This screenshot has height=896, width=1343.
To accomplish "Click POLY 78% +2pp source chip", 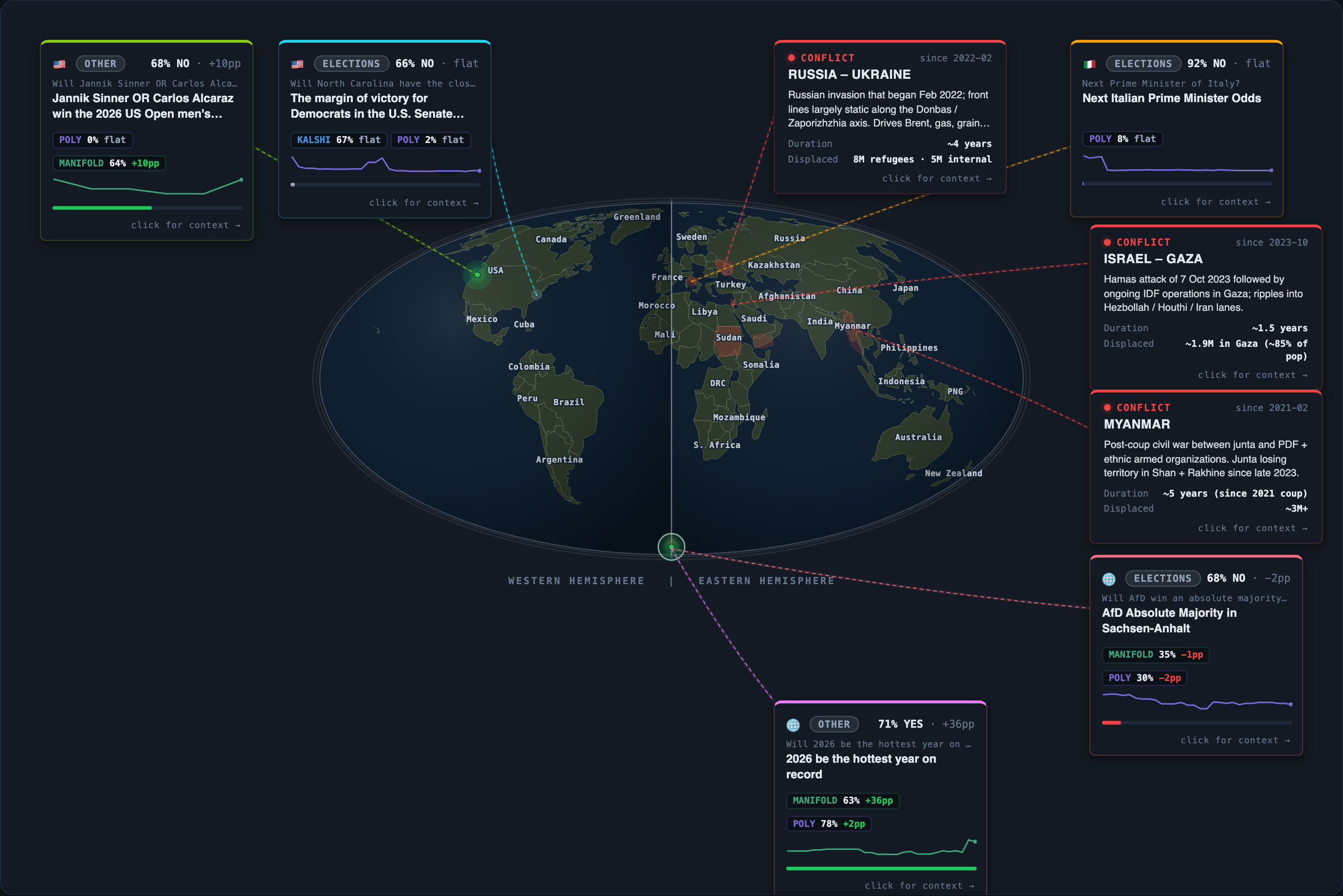I will (829, 824).
